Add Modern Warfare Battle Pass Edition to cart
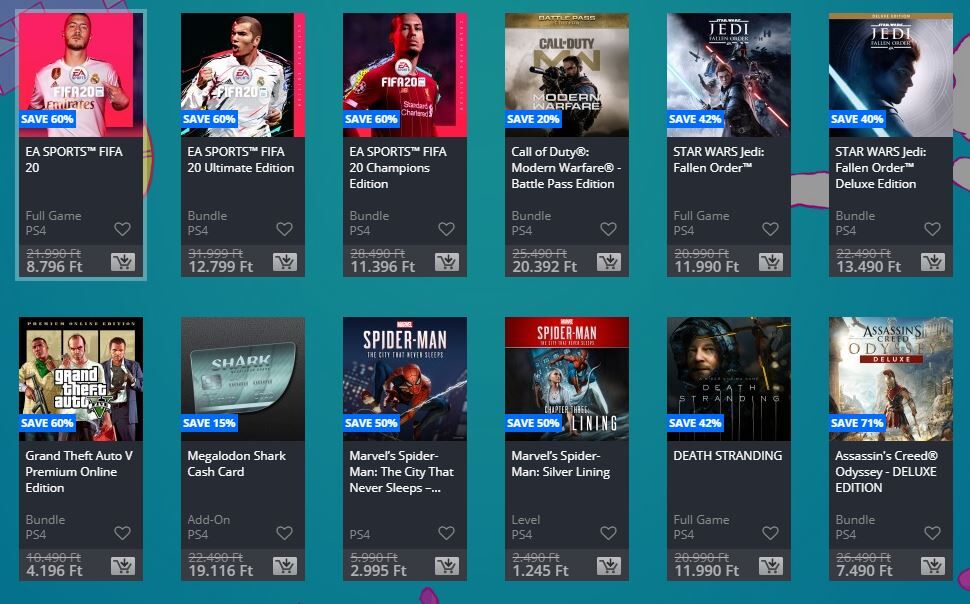Viewport: 970px width, 604px height. 609,262
